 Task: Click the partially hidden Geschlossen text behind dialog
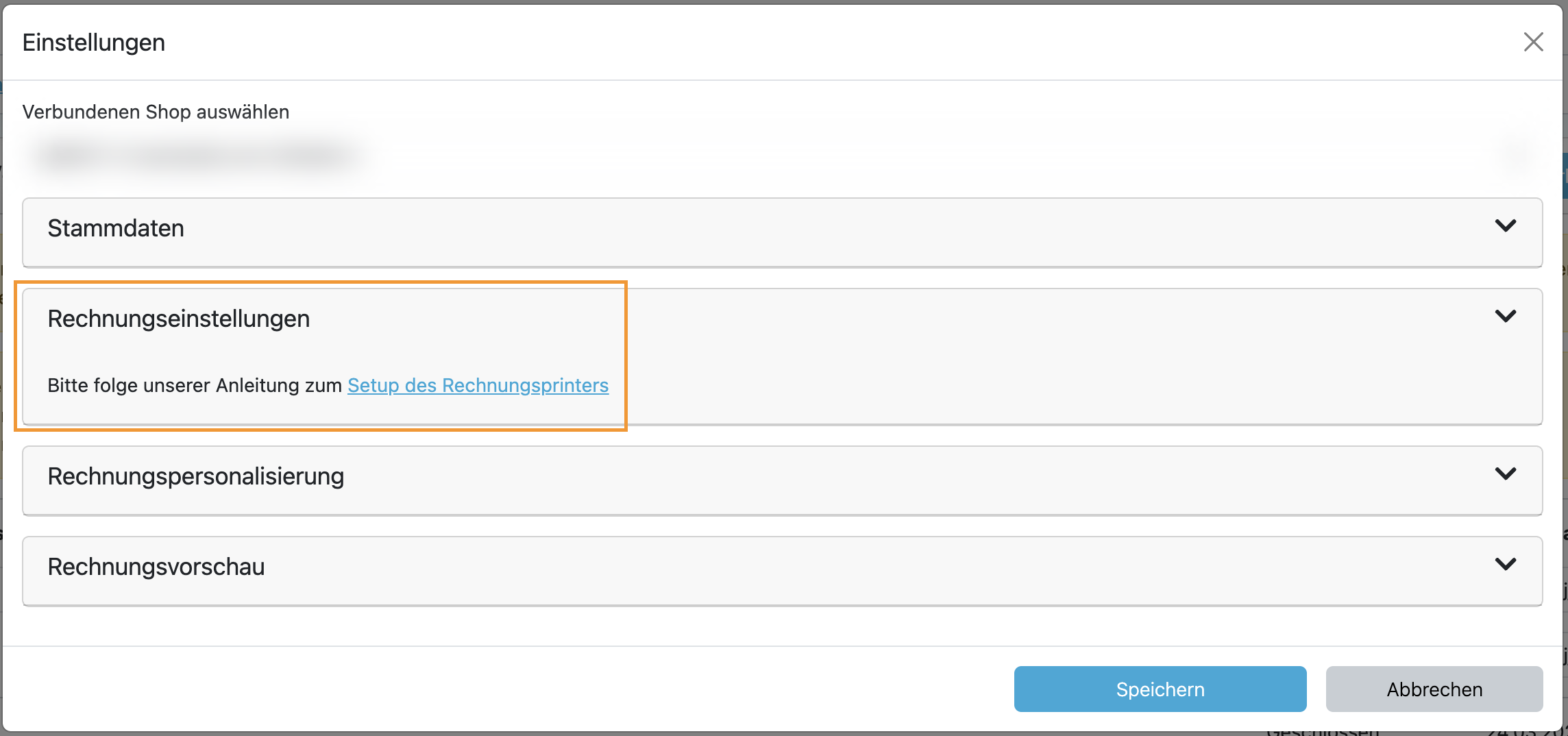(x=1321, y=732)
